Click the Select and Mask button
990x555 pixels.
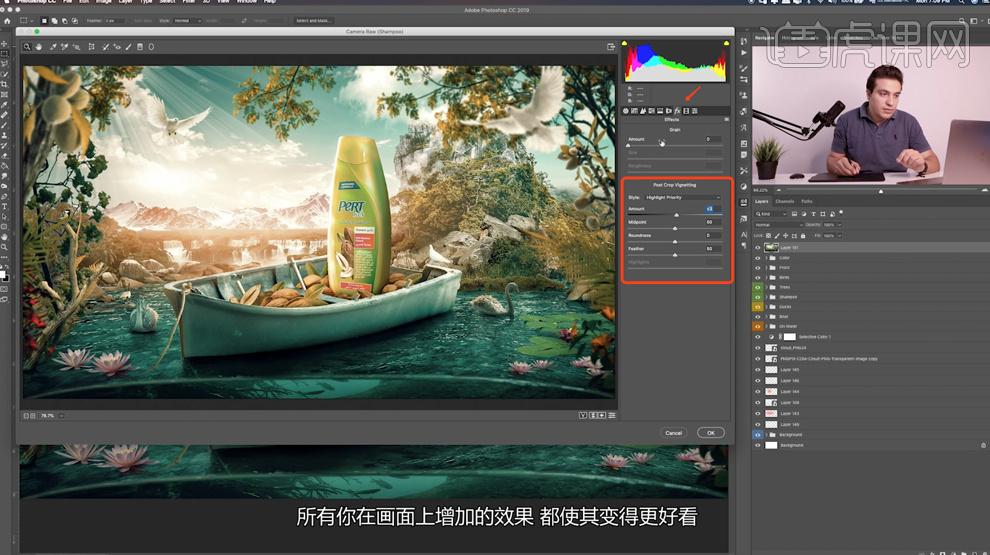(313, 21)
